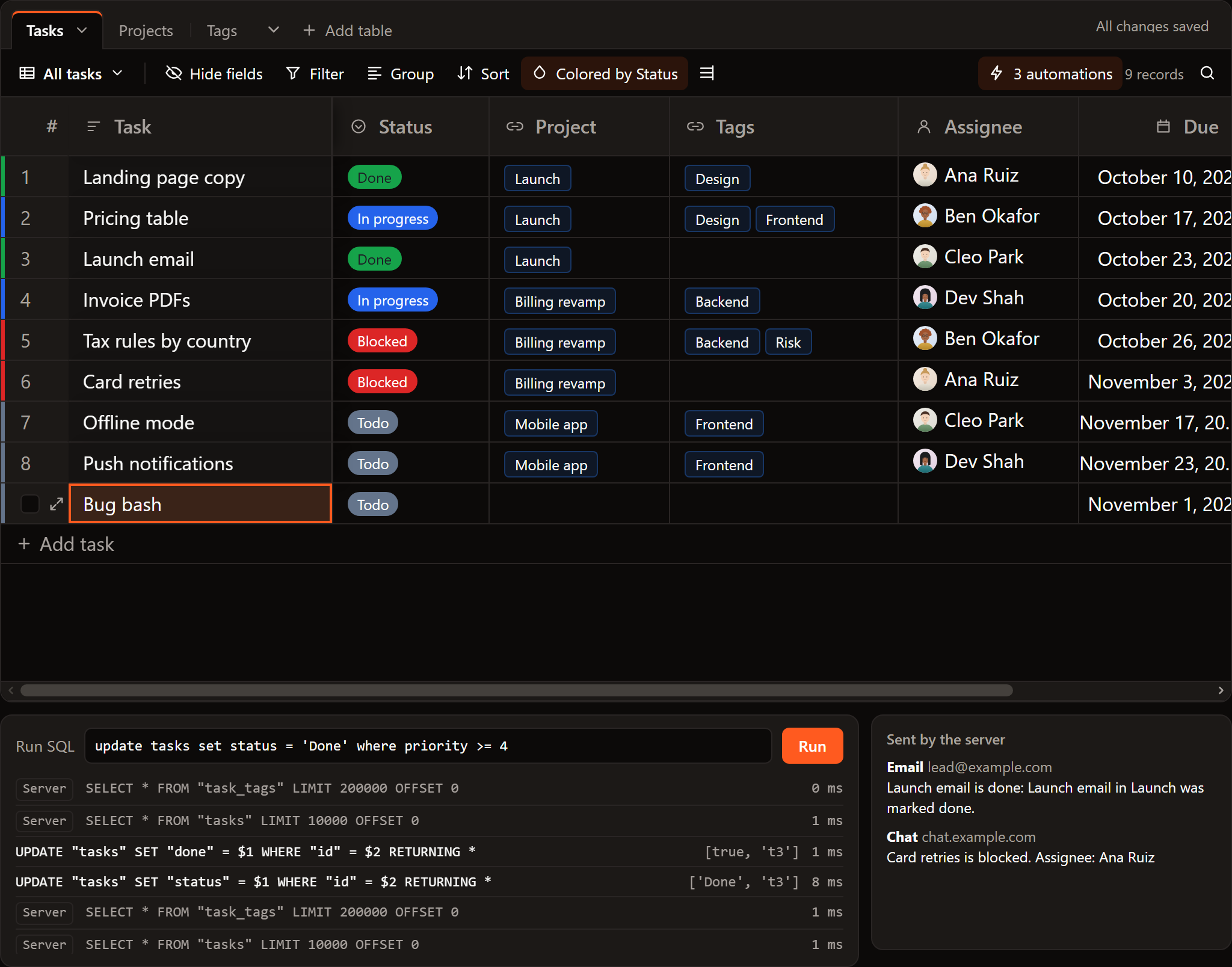Click Add table
This screenshot has height=967, width=1232.
pos(348,31)
